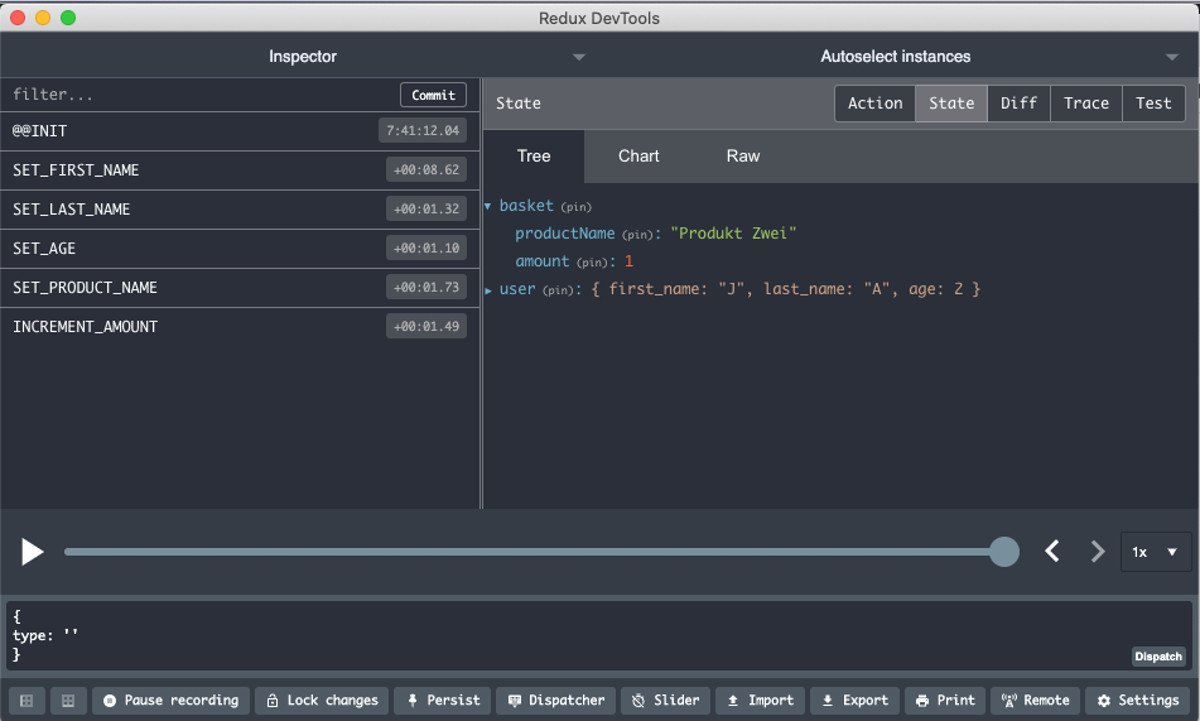
Task: Pin the productName value
Action: click(x=637, y=234)
